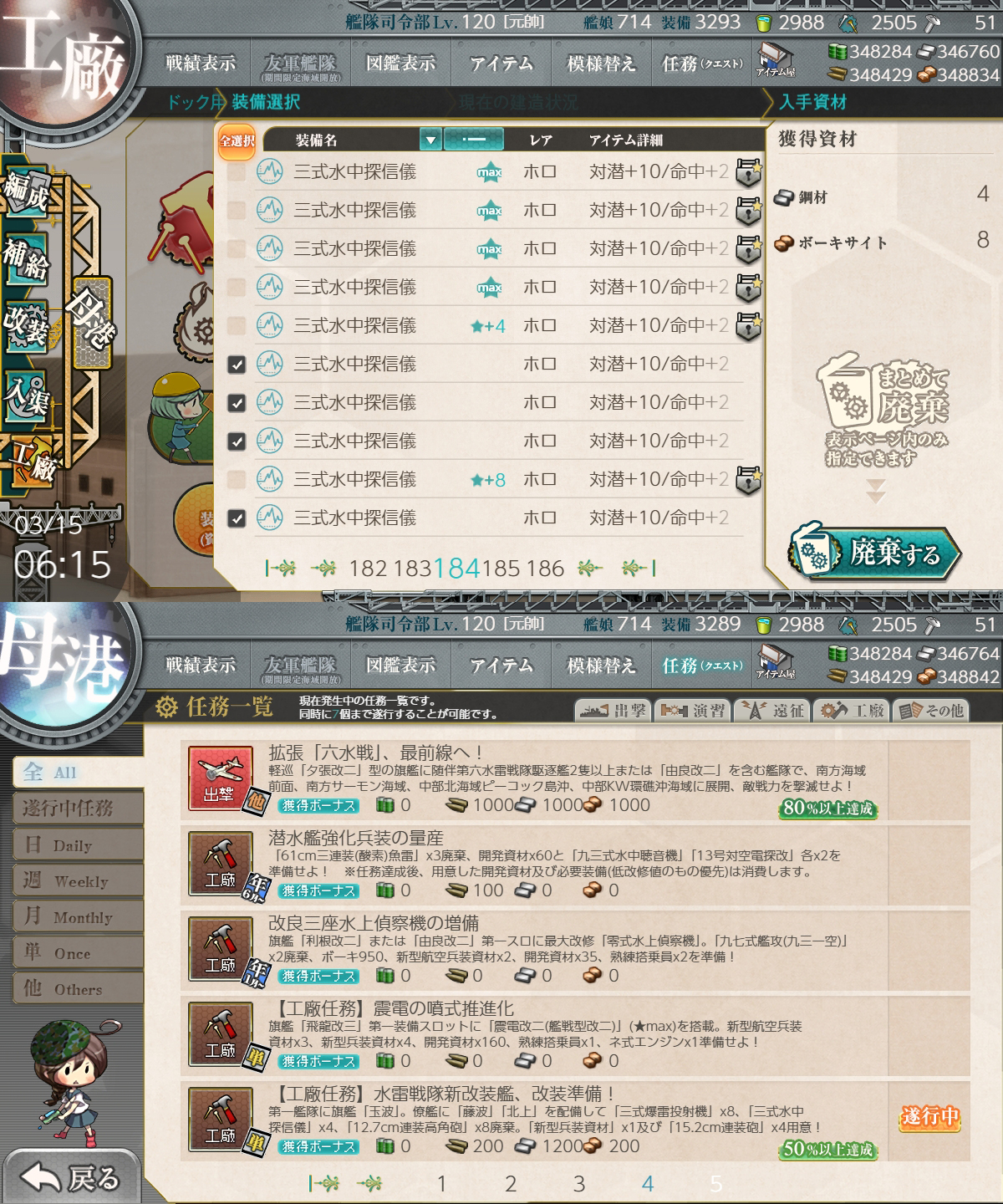Open the 装備名 sort dropdown arrow

click(x=430, y=140)
